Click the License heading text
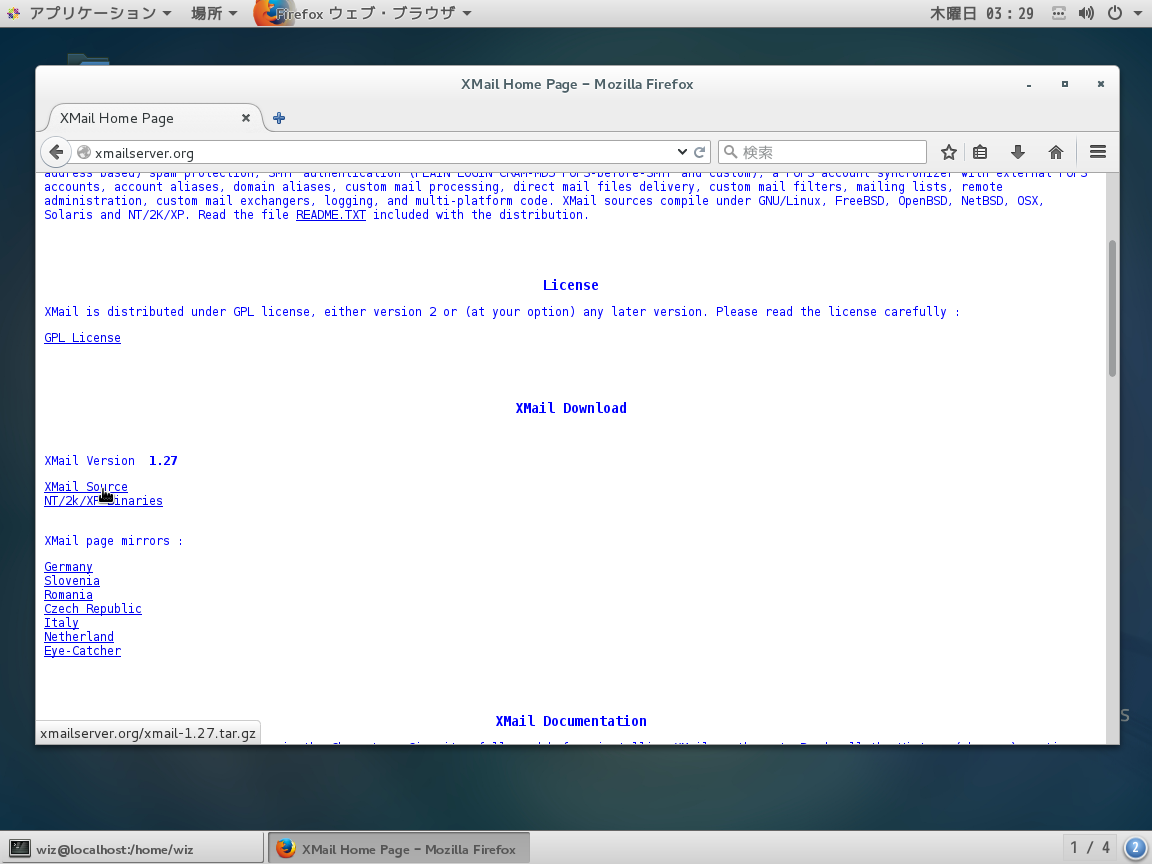 click(x=571, y=285)
